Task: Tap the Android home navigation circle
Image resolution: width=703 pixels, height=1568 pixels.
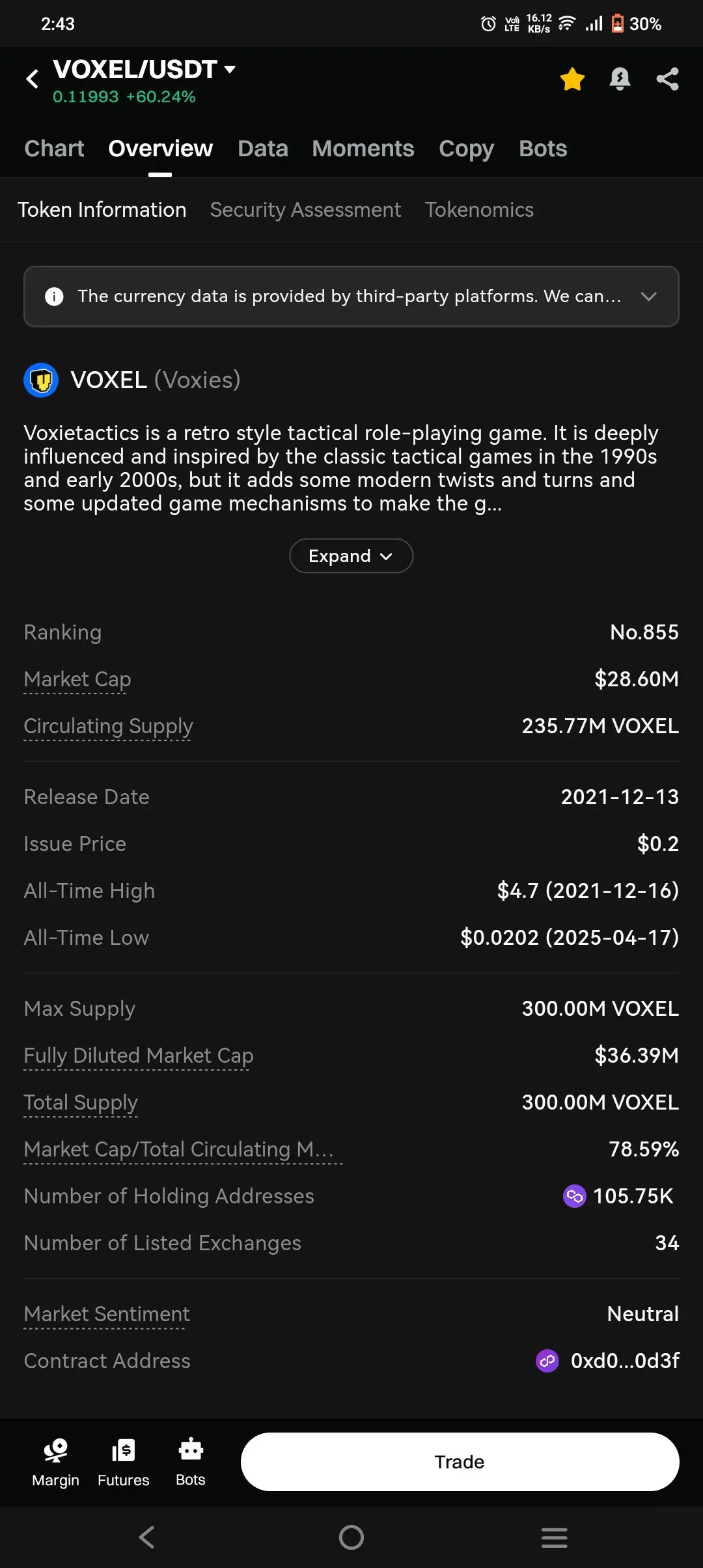Action: click(351, 1537)
